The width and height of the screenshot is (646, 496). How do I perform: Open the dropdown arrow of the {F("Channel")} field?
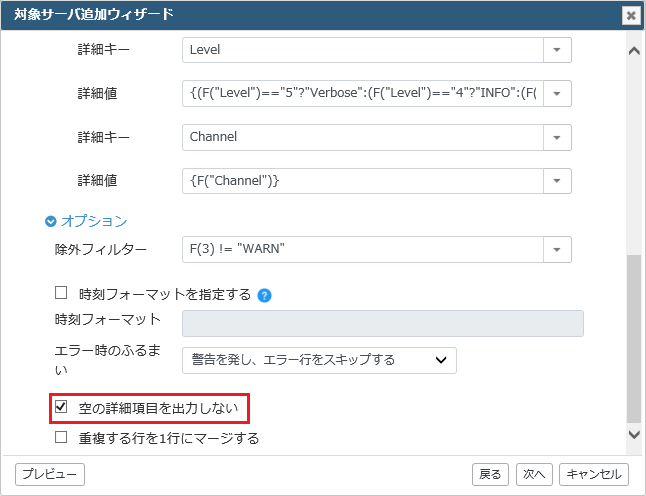[557, 181]
